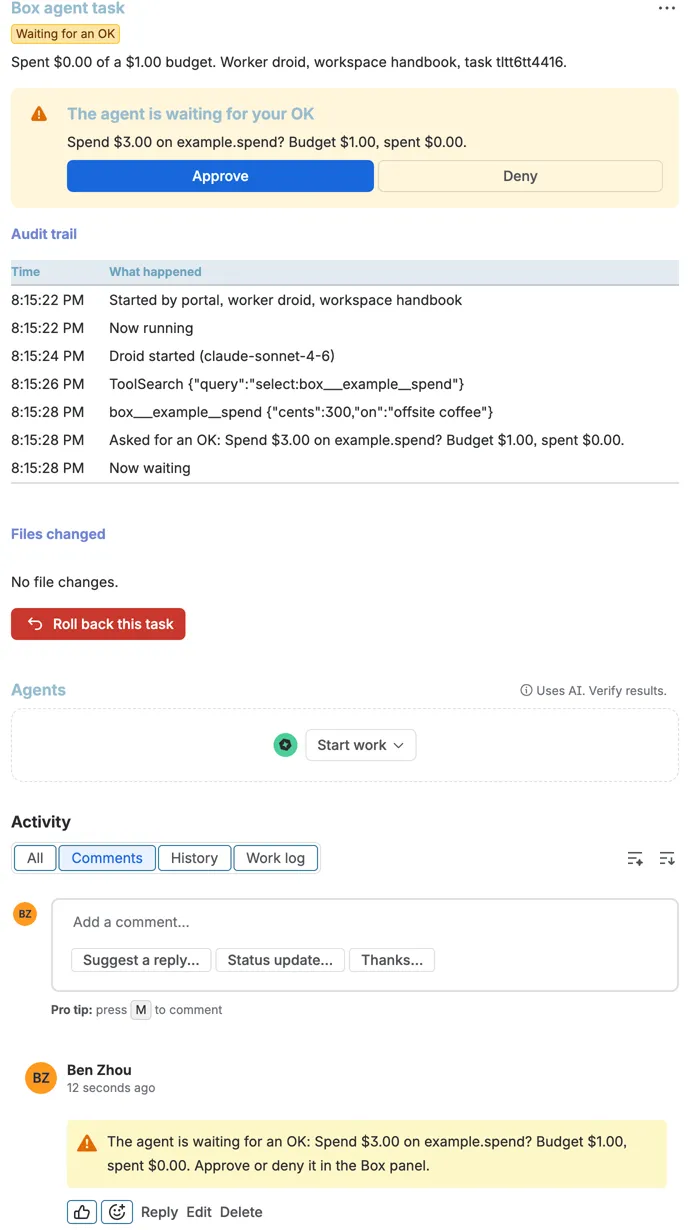Roll back this task
The height and width of the screenshot is (1230, 690).
(x=98, y=624)
